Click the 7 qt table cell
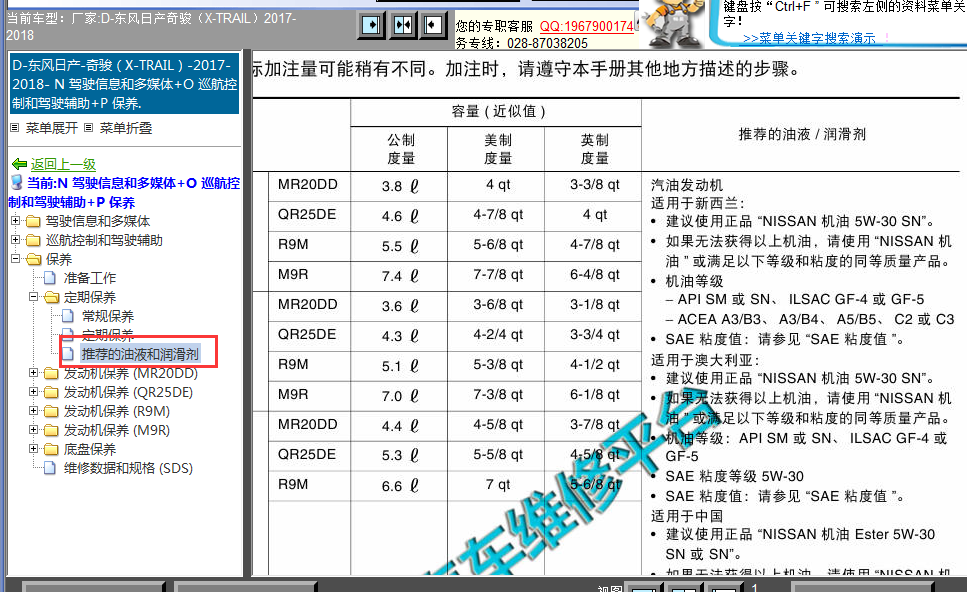 [498, 485]
